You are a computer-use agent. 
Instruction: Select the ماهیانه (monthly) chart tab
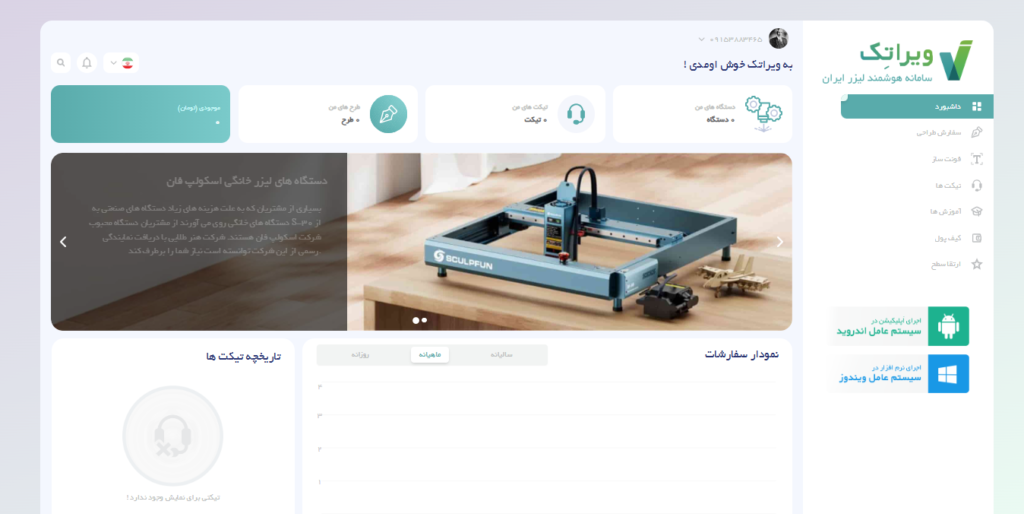(430, 355)
